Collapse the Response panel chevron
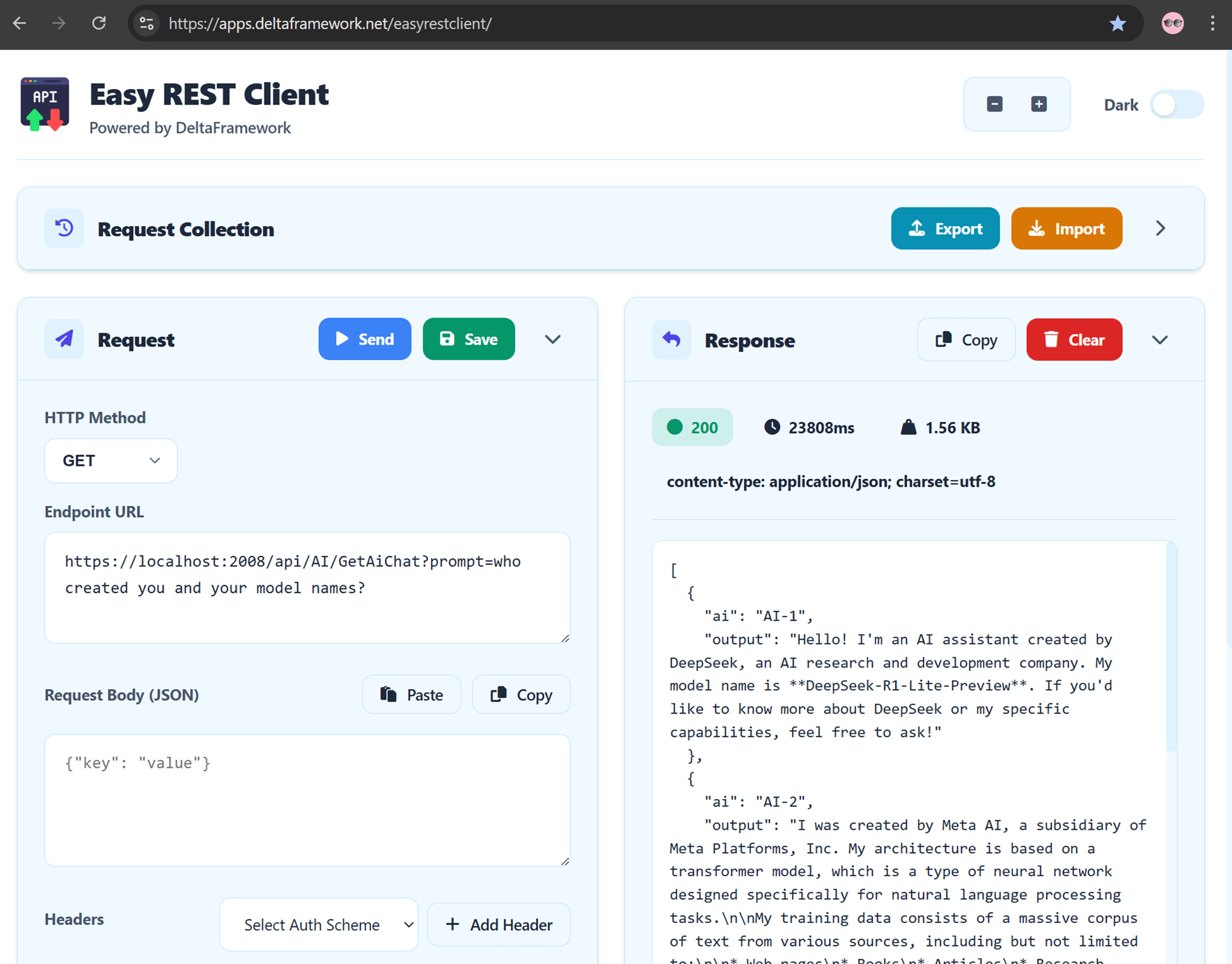1232x964 pixels. (x=1160, y=340)
